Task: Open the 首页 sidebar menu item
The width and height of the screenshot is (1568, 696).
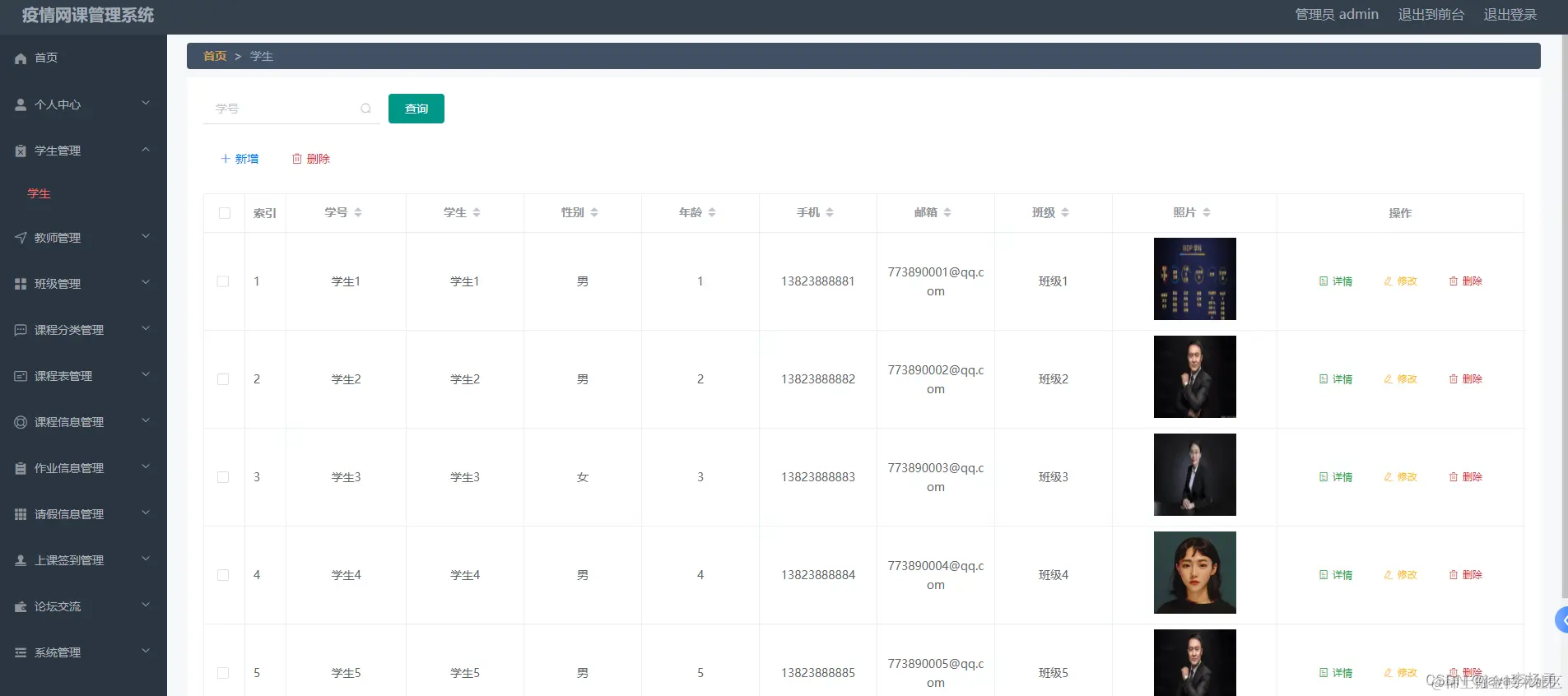Action: click(x=83, y=58)
